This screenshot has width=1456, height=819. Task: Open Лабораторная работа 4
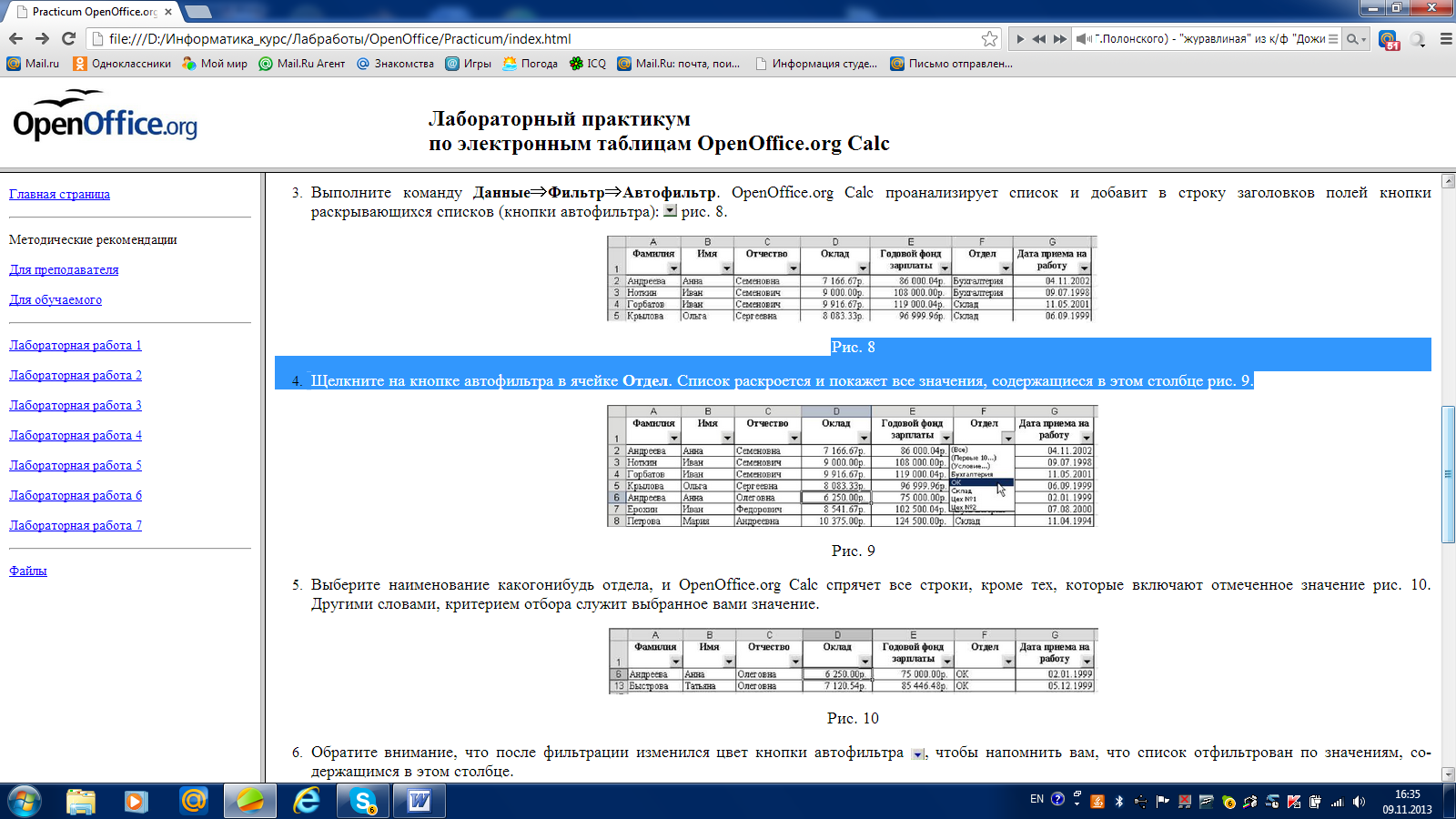click(76, 435)
